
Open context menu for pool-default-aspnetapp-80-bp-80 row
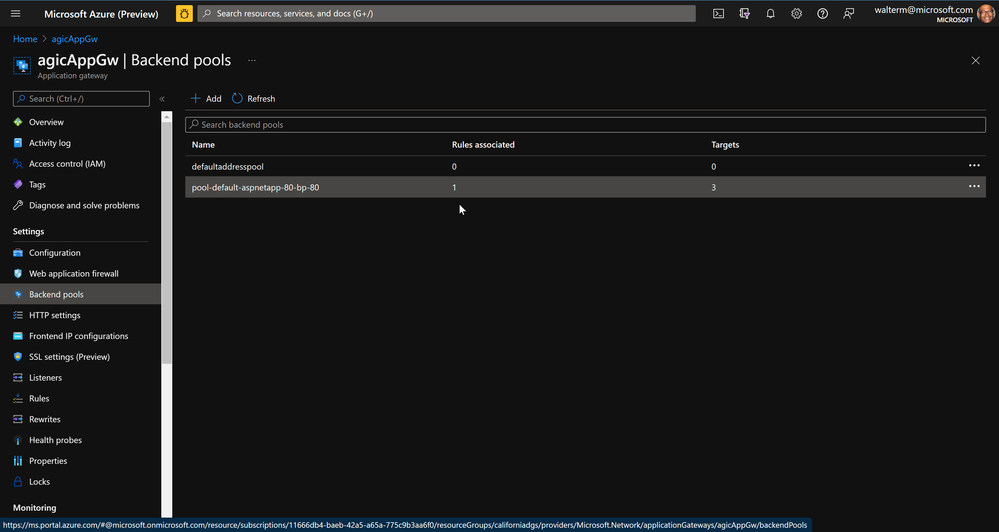(974, 187)
